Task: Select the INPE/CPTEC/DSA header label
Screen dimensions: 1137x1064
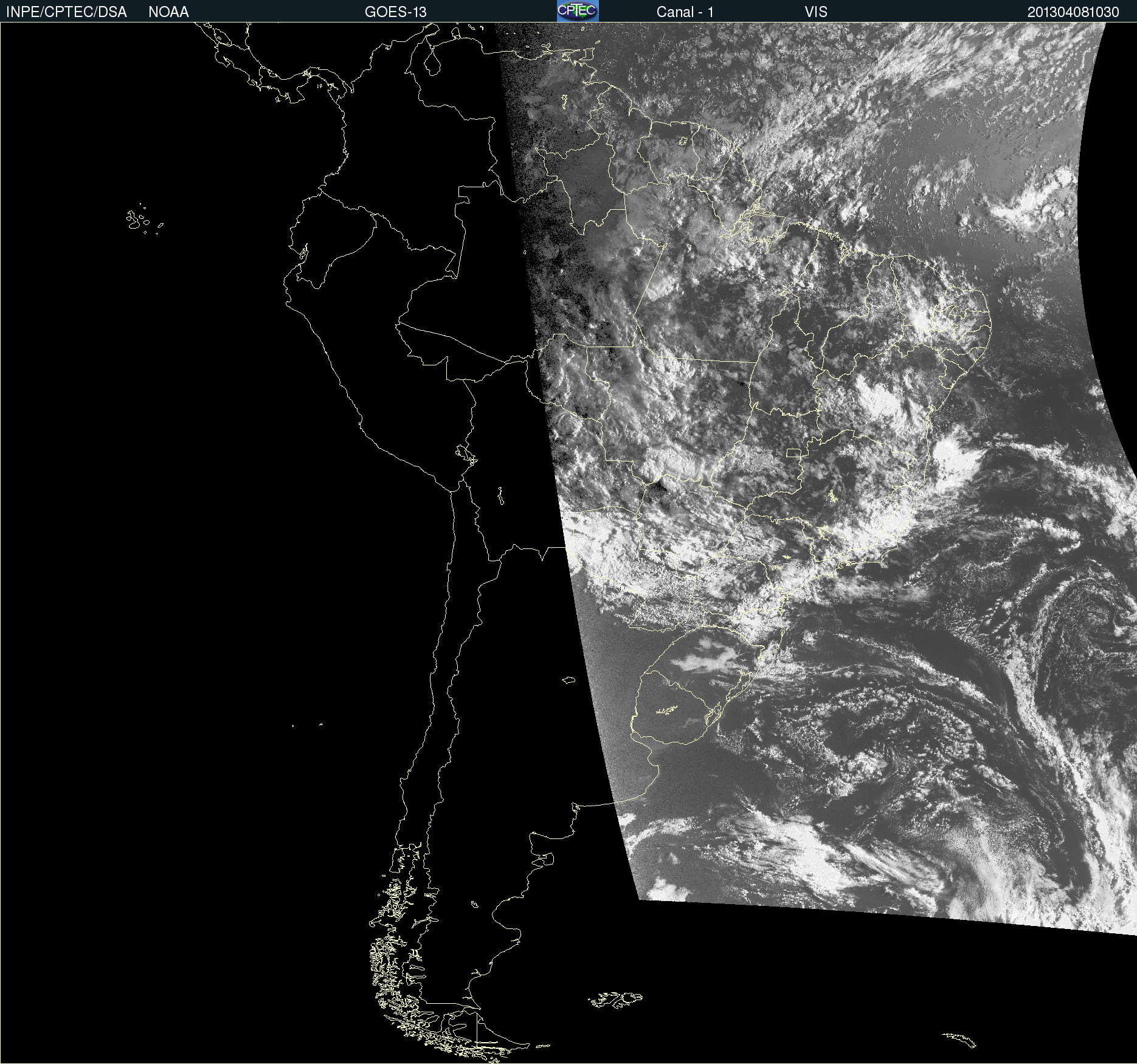Action: [x=66, y=12]
